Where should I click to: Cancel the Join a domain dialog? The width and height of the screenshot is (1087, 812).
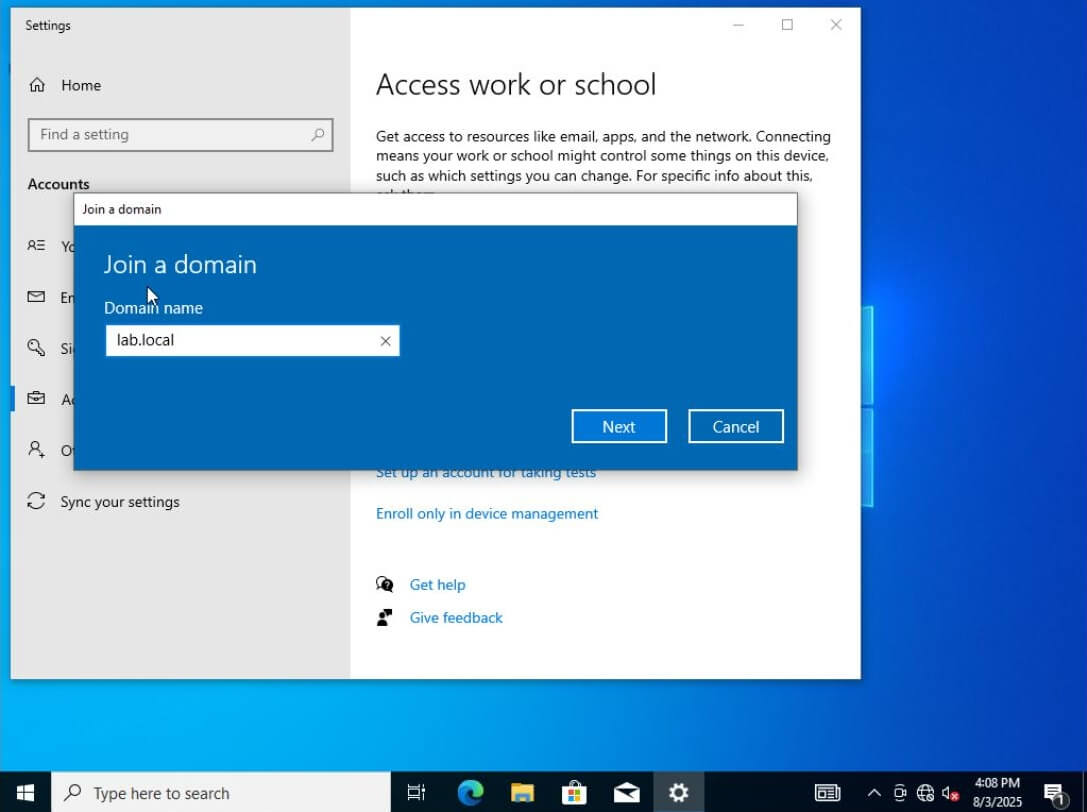(x=736, y=426)
